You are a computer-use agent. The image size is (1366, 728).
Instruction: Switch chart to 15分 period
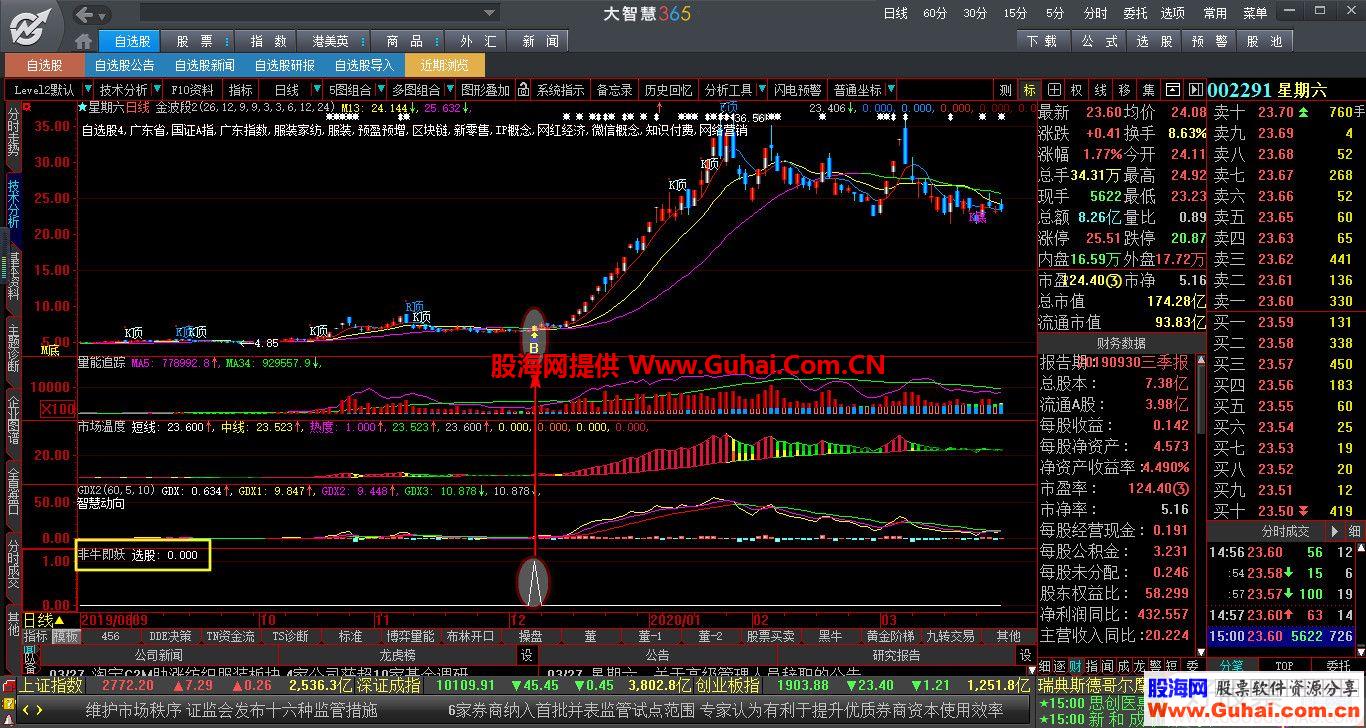pos(1015,14)
